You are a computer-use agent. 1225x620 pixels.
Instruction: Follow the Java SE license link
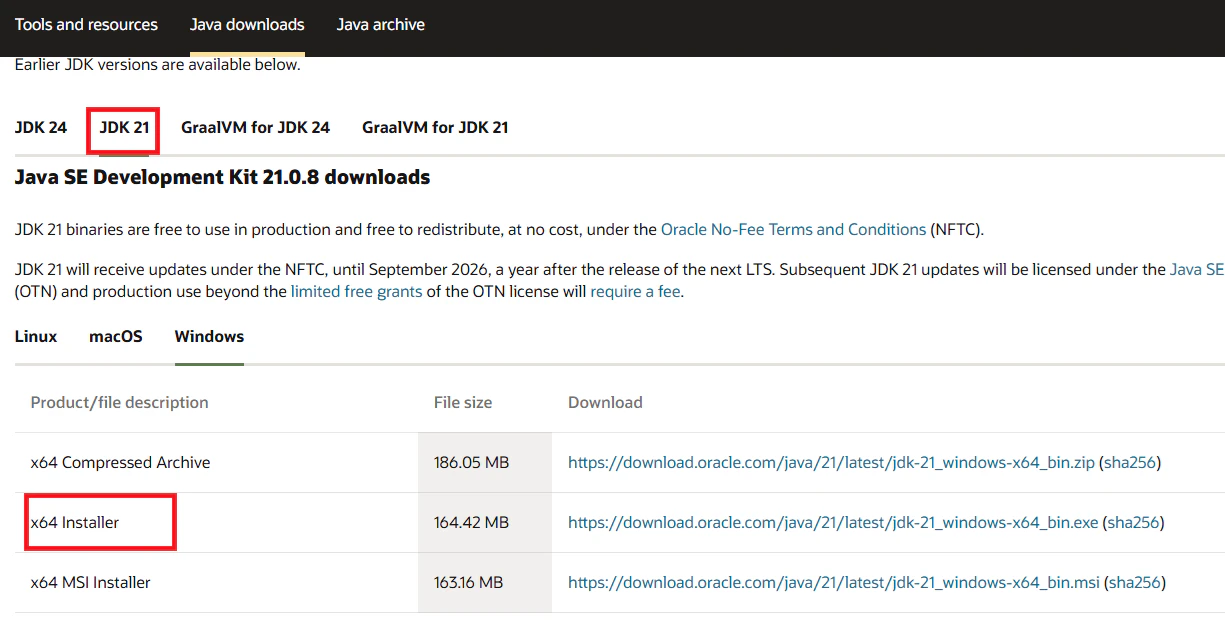(x=1197, y=270)
